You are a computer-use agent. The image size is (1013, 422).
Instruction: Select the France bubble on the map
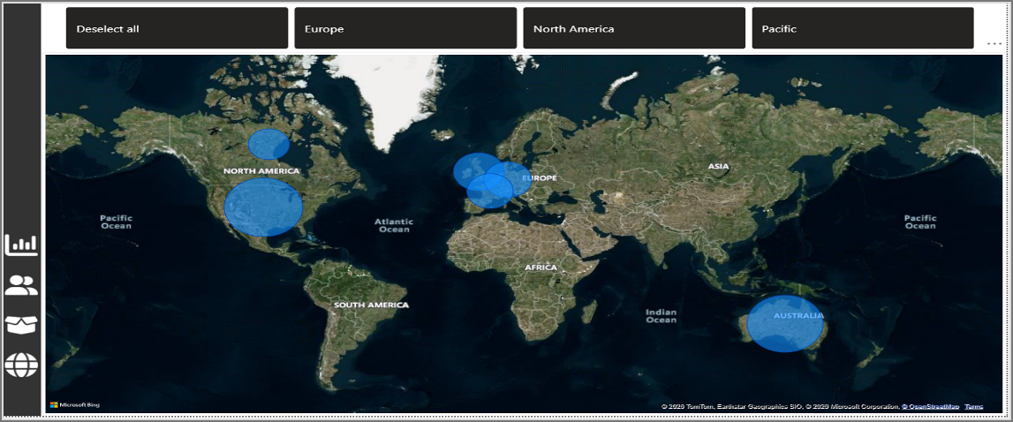[x=490, y=196]
